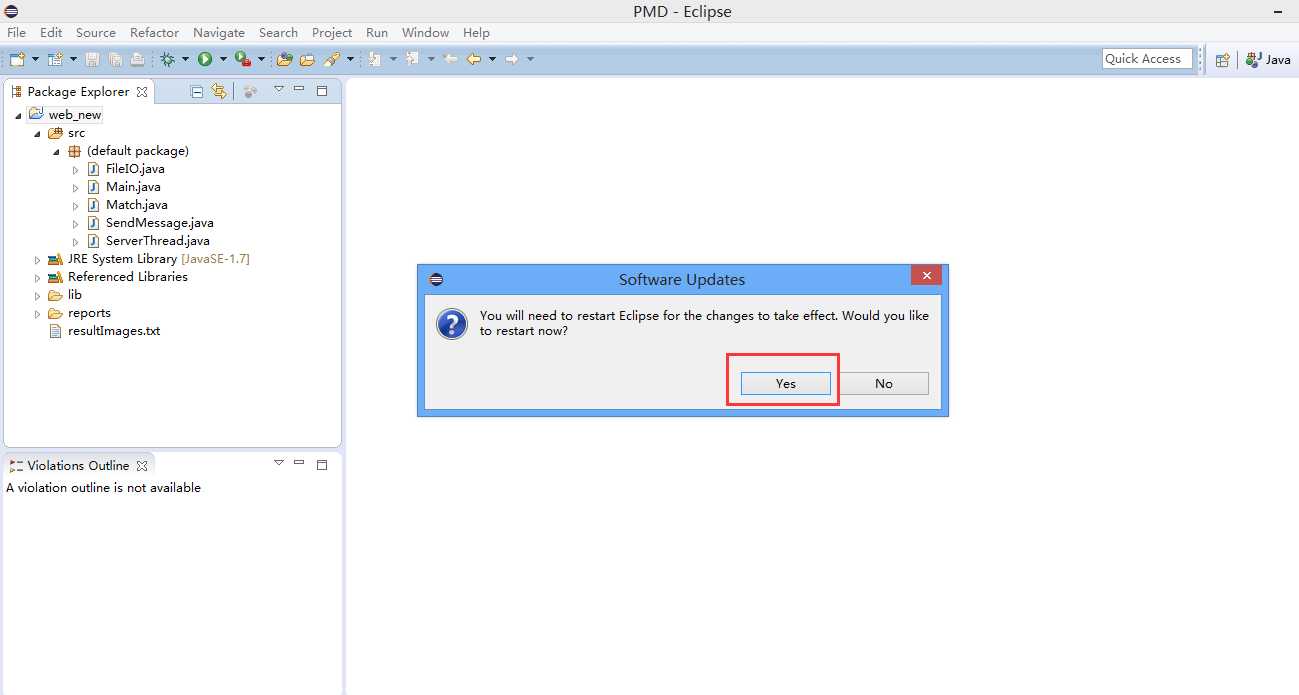The height and width of the screenshot is (695, 1299).
Task: Select resultImages.txt in Package Explorer
Action: pyautogui.click(x=113, y=331)
